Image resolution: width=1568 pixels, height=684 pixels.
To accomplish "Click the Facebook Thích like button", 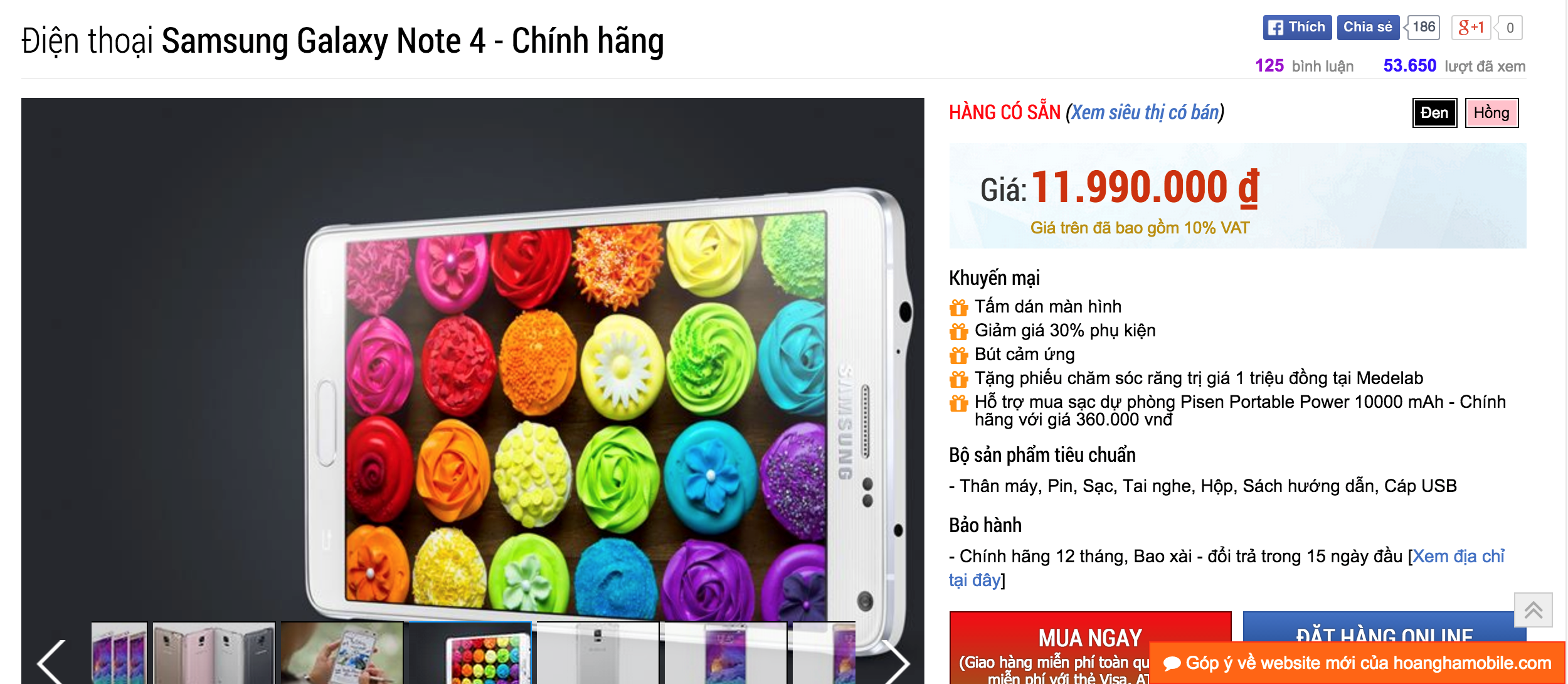I will click(x=1296, y=28).
